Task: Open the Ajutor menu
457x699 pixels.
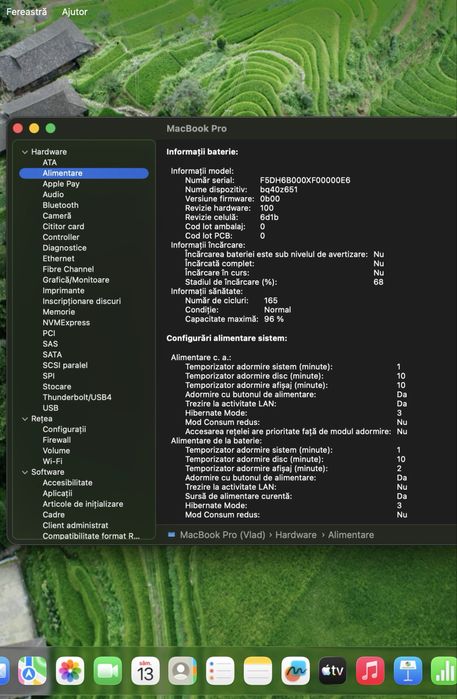Action: tap(74, 12)
